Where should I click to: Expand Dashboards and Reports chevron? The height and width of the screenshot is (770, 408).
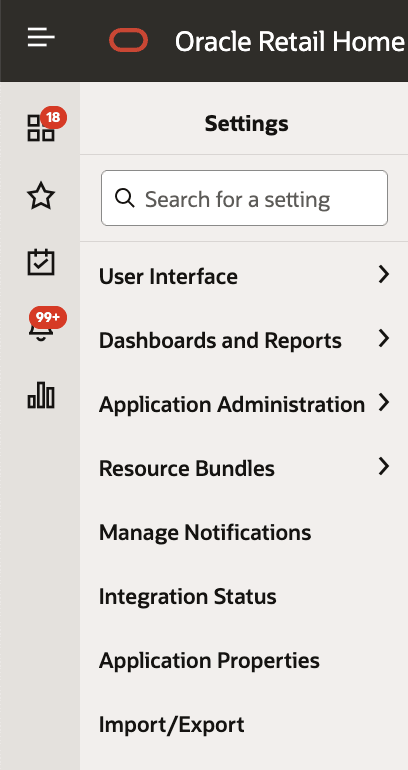pos(384,338)
